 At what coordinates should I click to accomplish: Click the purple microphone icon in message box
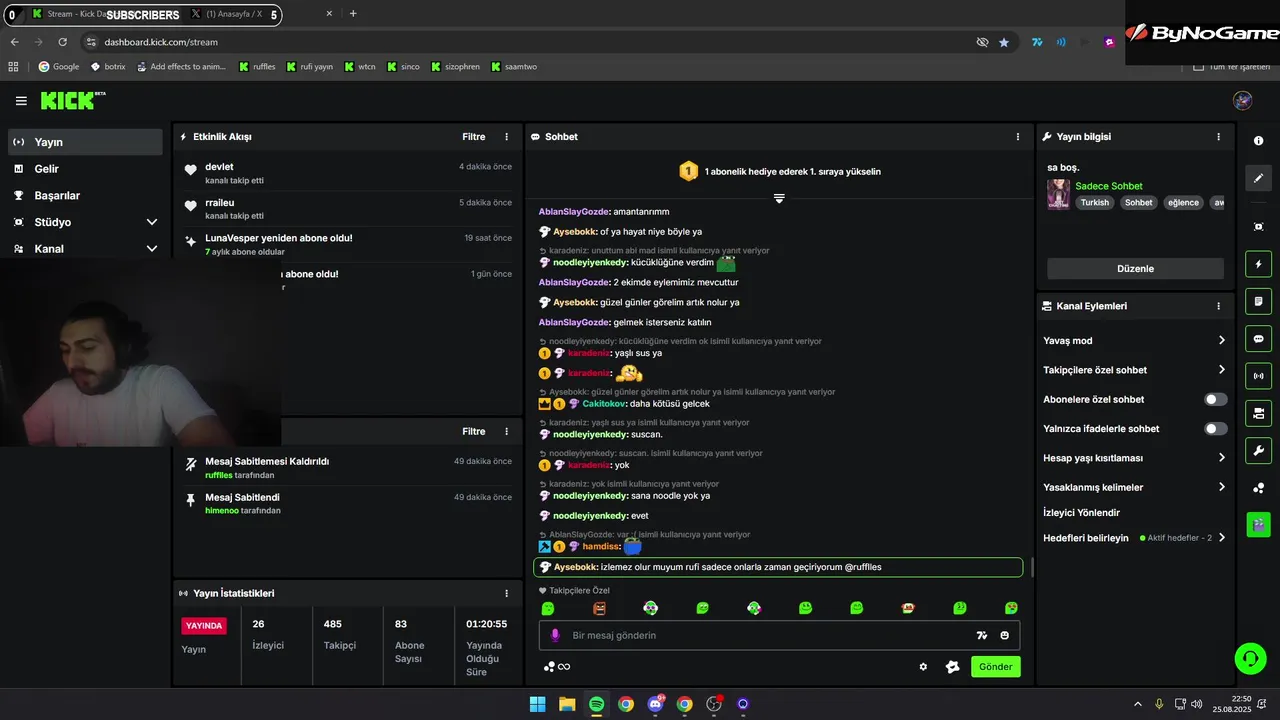coord(555,635)
